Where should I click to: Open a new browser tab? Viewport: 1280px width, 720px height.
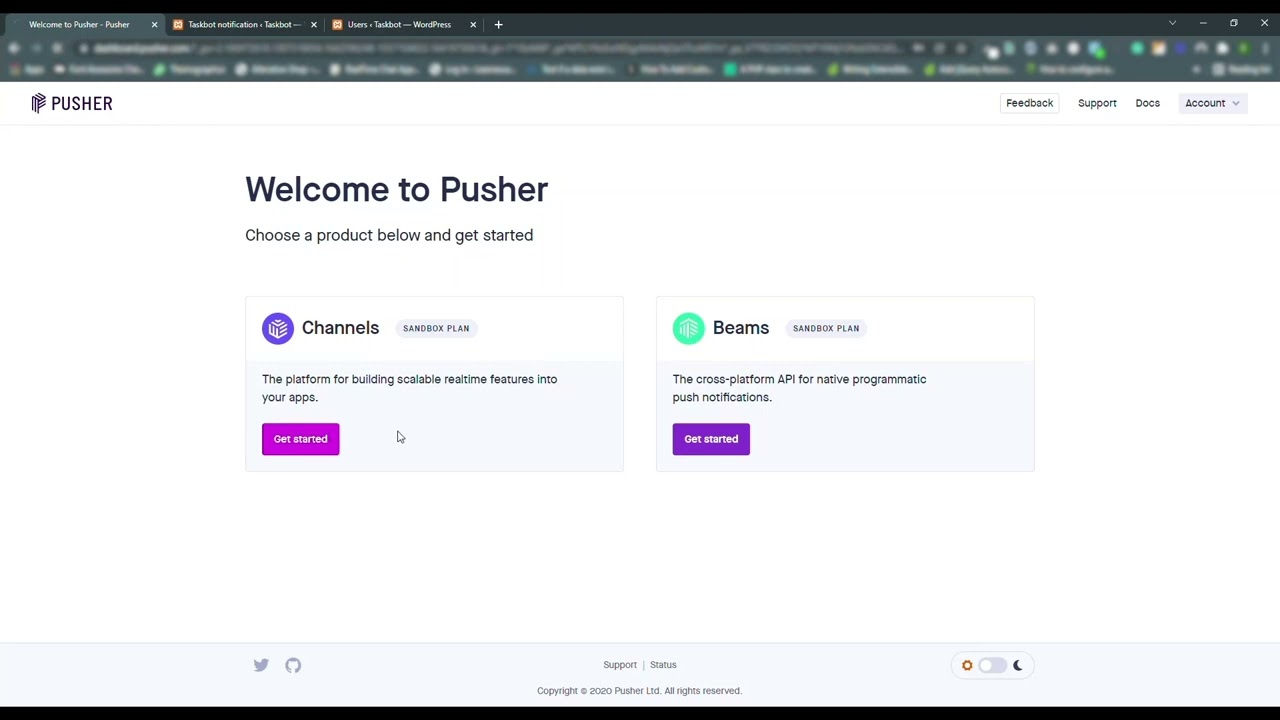click(498, 24)
